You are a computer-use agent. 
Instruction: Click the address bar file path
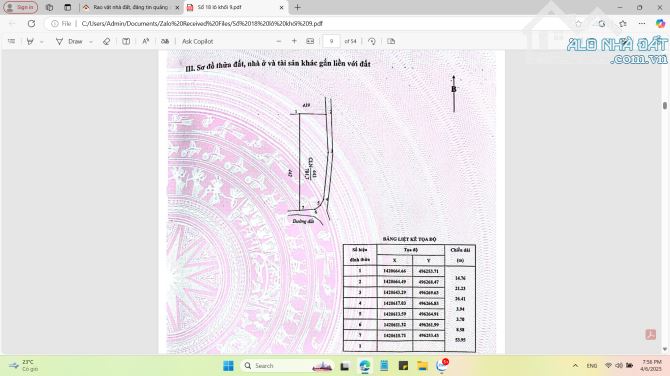click(202, 24)
